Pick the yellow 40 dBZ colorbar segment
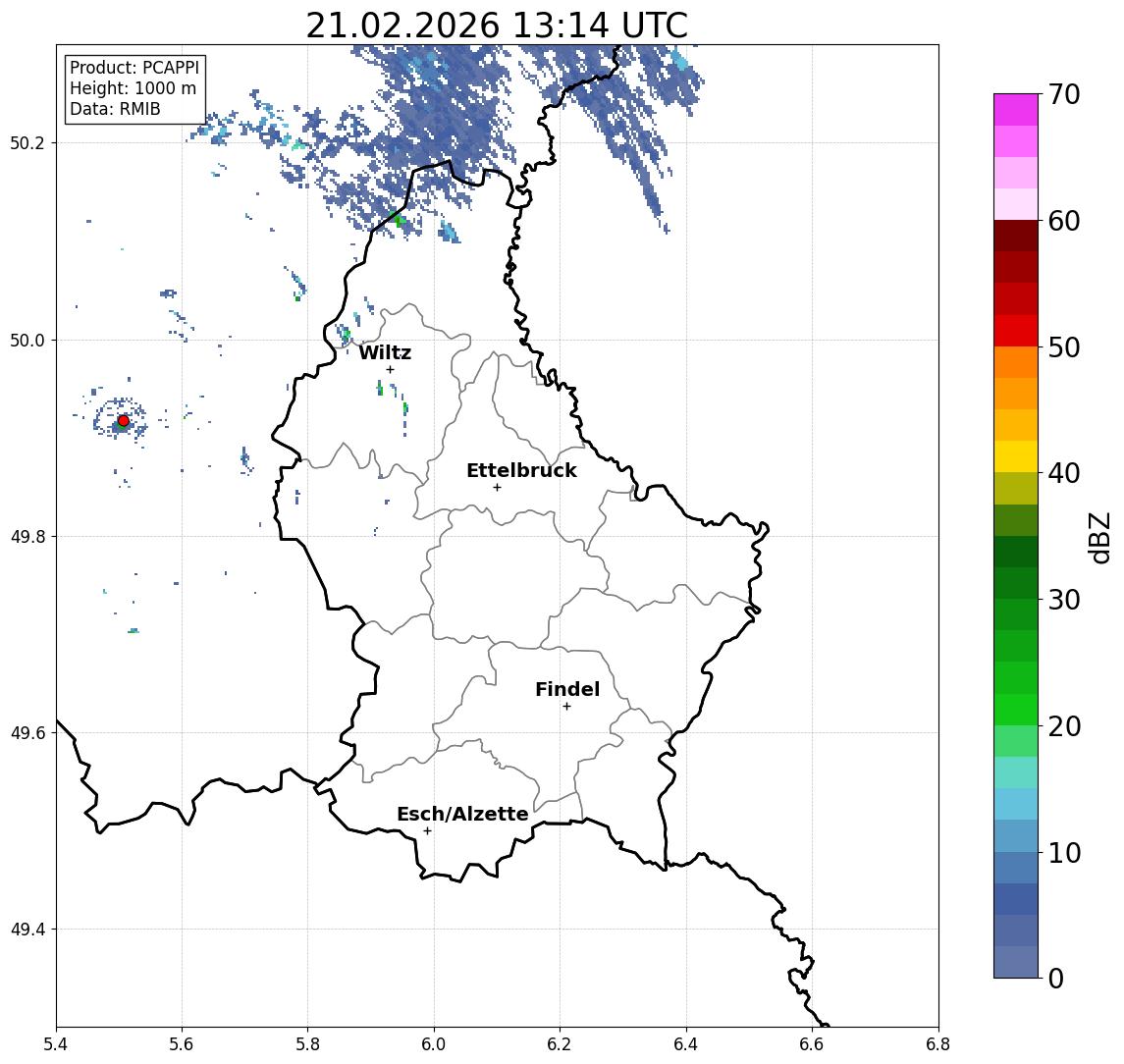1124x1064 pixels. [1016, 456]
